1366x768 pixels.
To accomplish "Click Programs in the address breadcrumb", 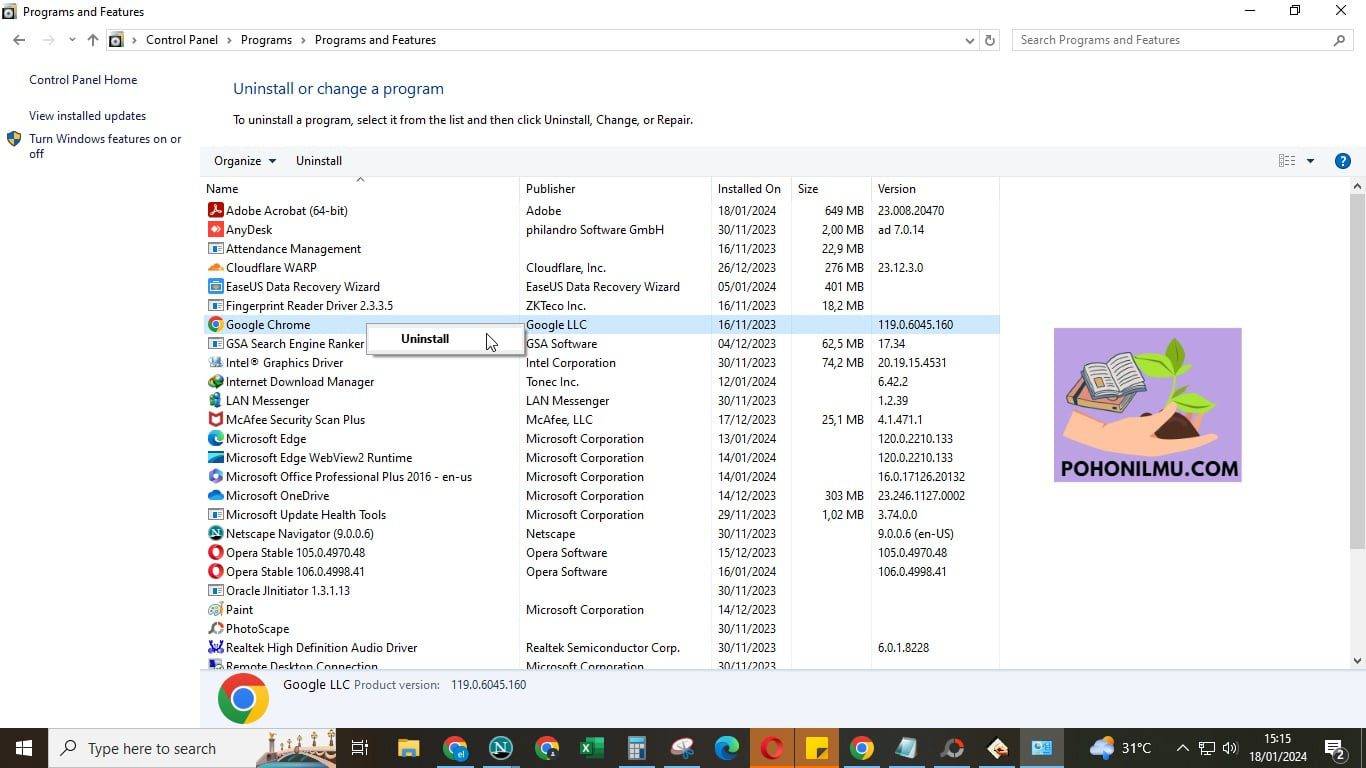I will tap(266, 40).
